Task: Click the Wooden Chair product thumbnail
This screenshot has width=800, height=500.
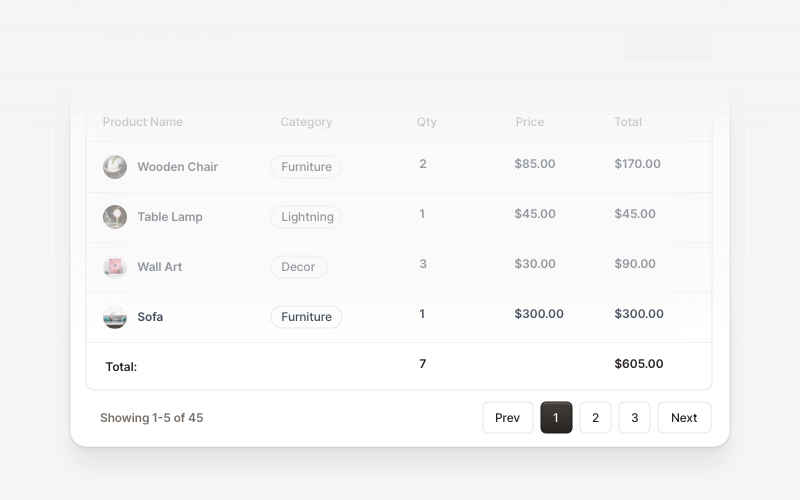Action: pyautogui.click(x=115, y=167)
